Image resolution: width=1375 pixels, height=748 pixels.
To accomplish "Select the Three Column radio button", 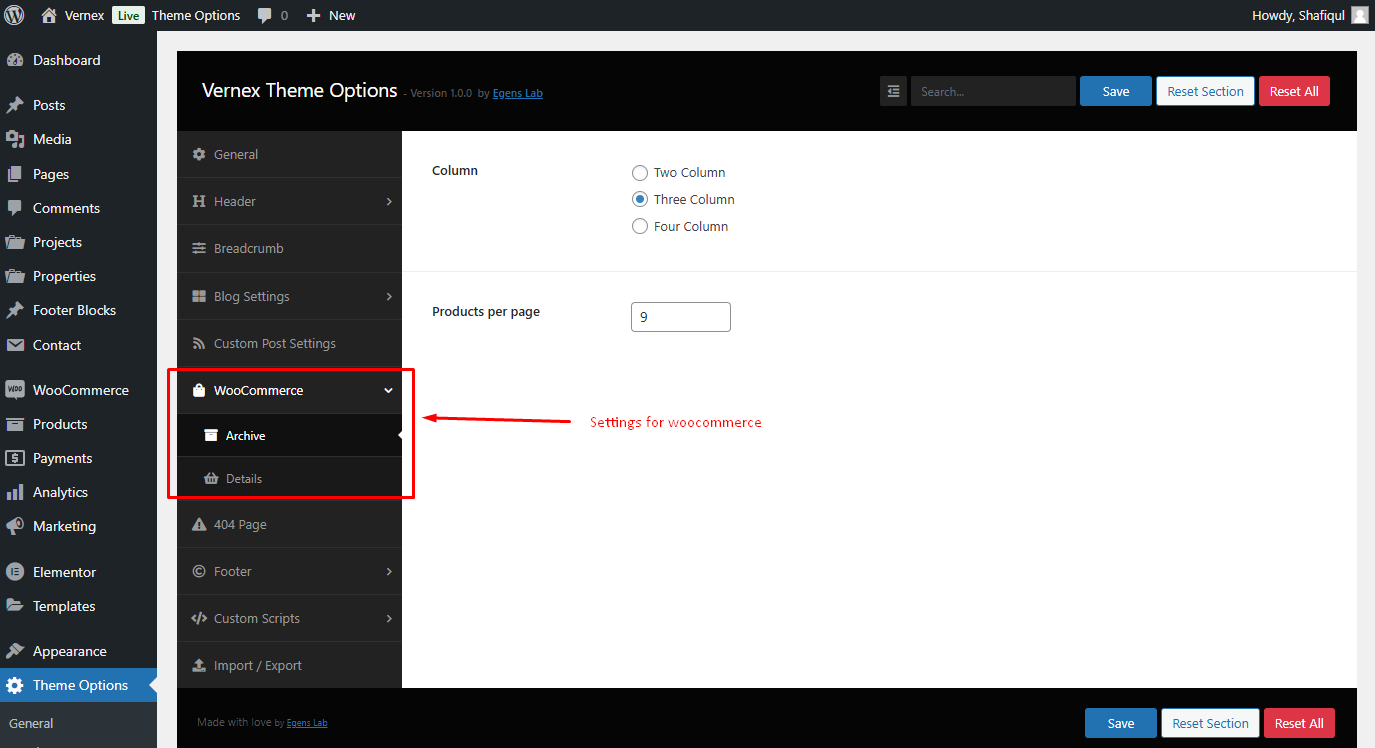I will point(640,199).
